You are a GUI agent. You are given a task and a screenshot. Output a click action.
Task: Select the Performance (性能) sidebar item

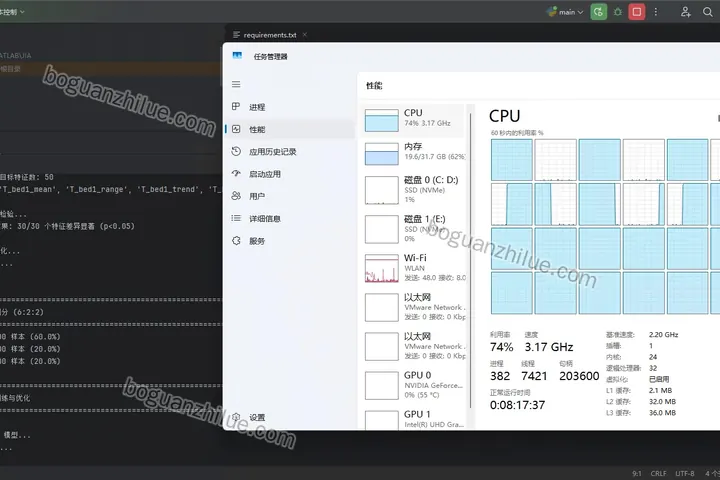(289, 130)
